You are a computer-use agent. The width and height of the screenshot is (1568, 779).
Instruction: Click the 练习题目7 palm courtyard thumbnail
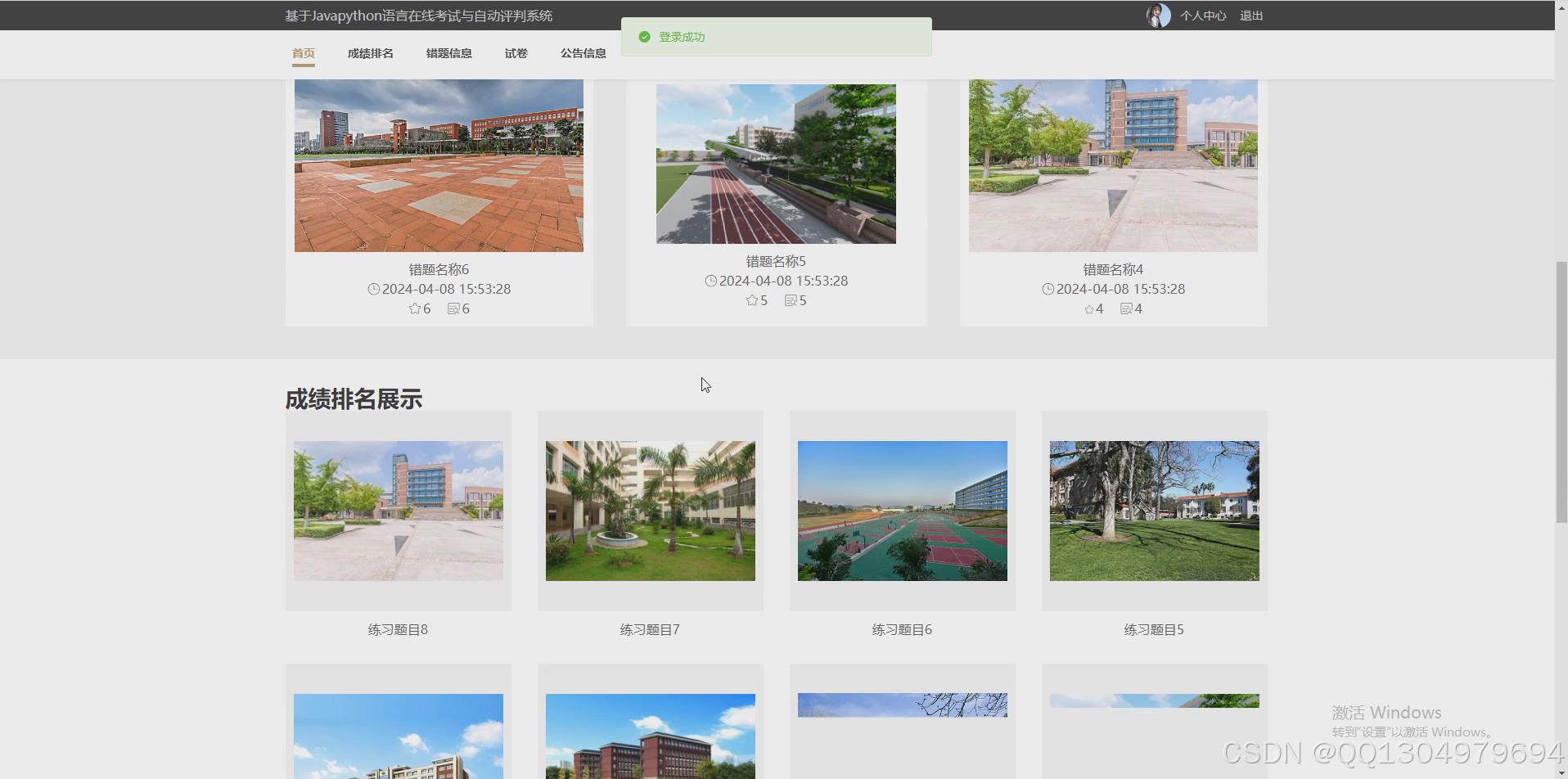point(651,511)
